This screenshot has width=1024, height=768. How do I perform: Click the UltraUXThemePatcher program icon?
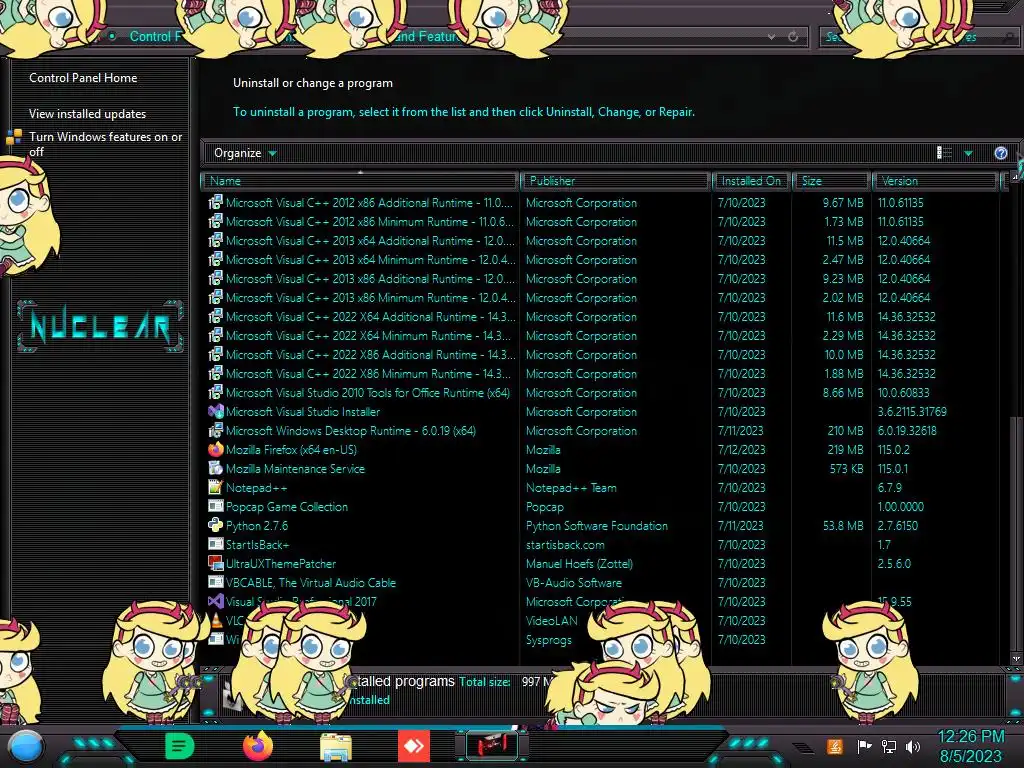point(216,563)
